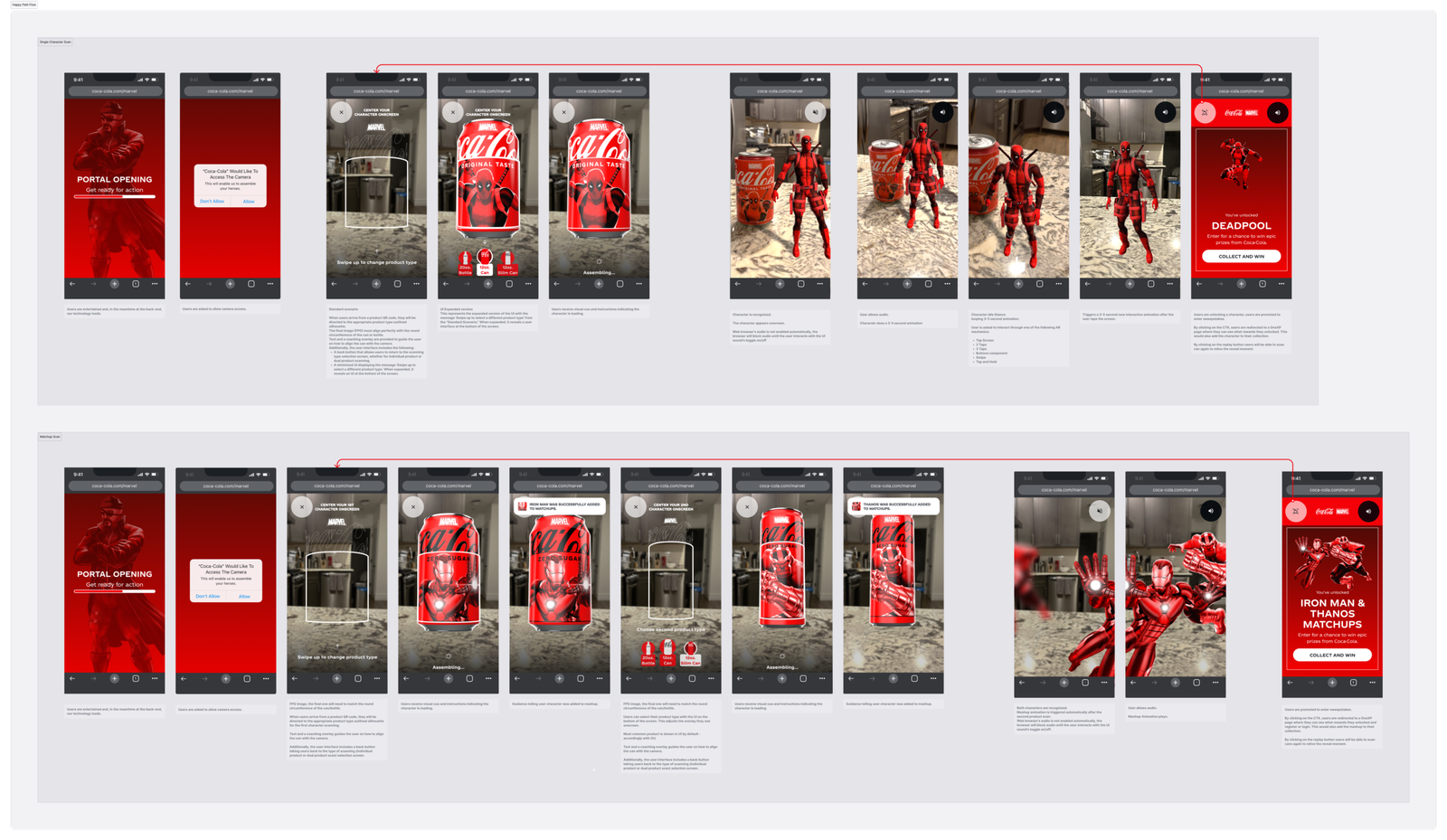Toggle sound on Deadpool unlocked screen
Screen dimensions: 1447x840
click(1277, 113)
